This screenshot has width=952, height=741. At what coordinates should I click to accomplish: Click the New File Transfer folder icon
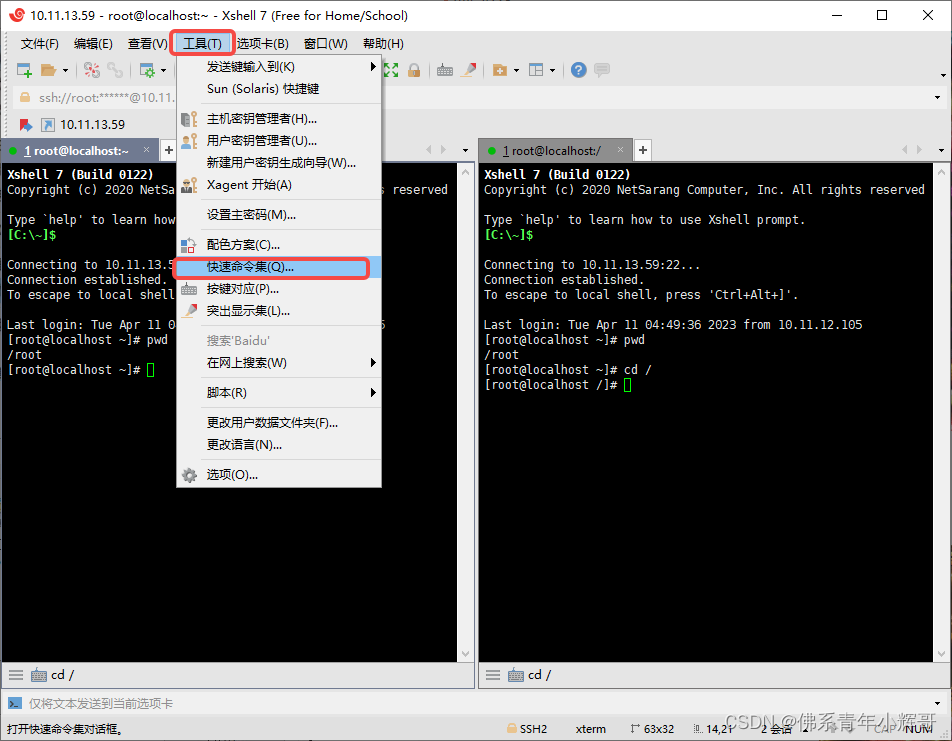click(500, 70)
